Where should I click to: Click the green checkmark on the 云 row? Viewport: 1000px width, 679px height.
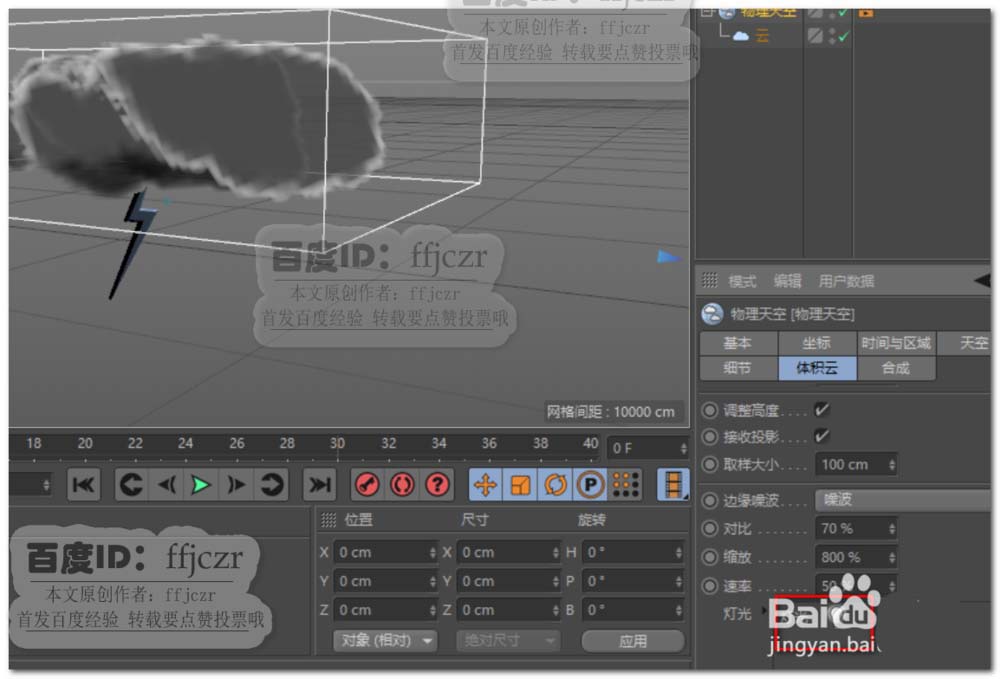(x=844, y=36)
